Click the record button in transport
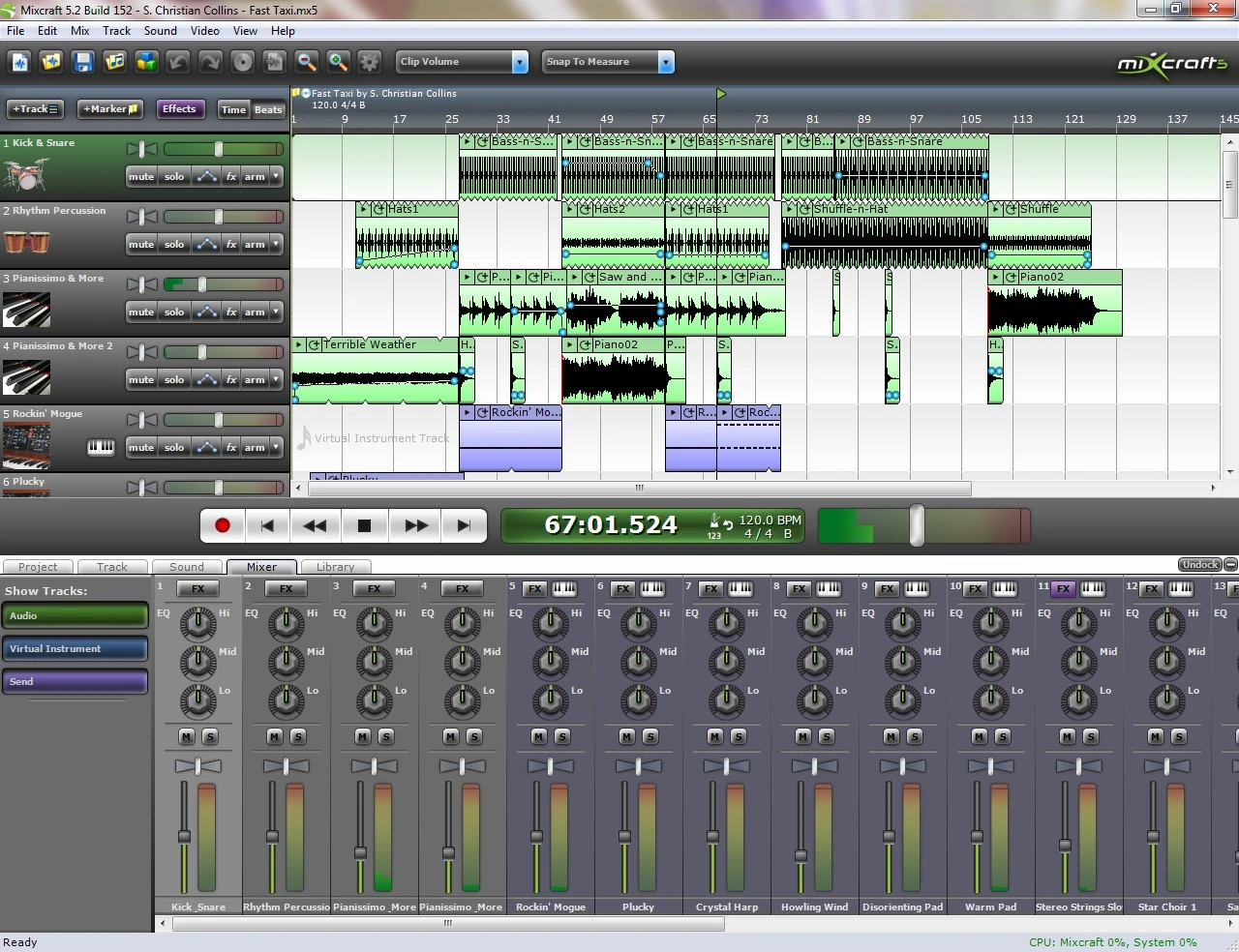 pos(223,525)
